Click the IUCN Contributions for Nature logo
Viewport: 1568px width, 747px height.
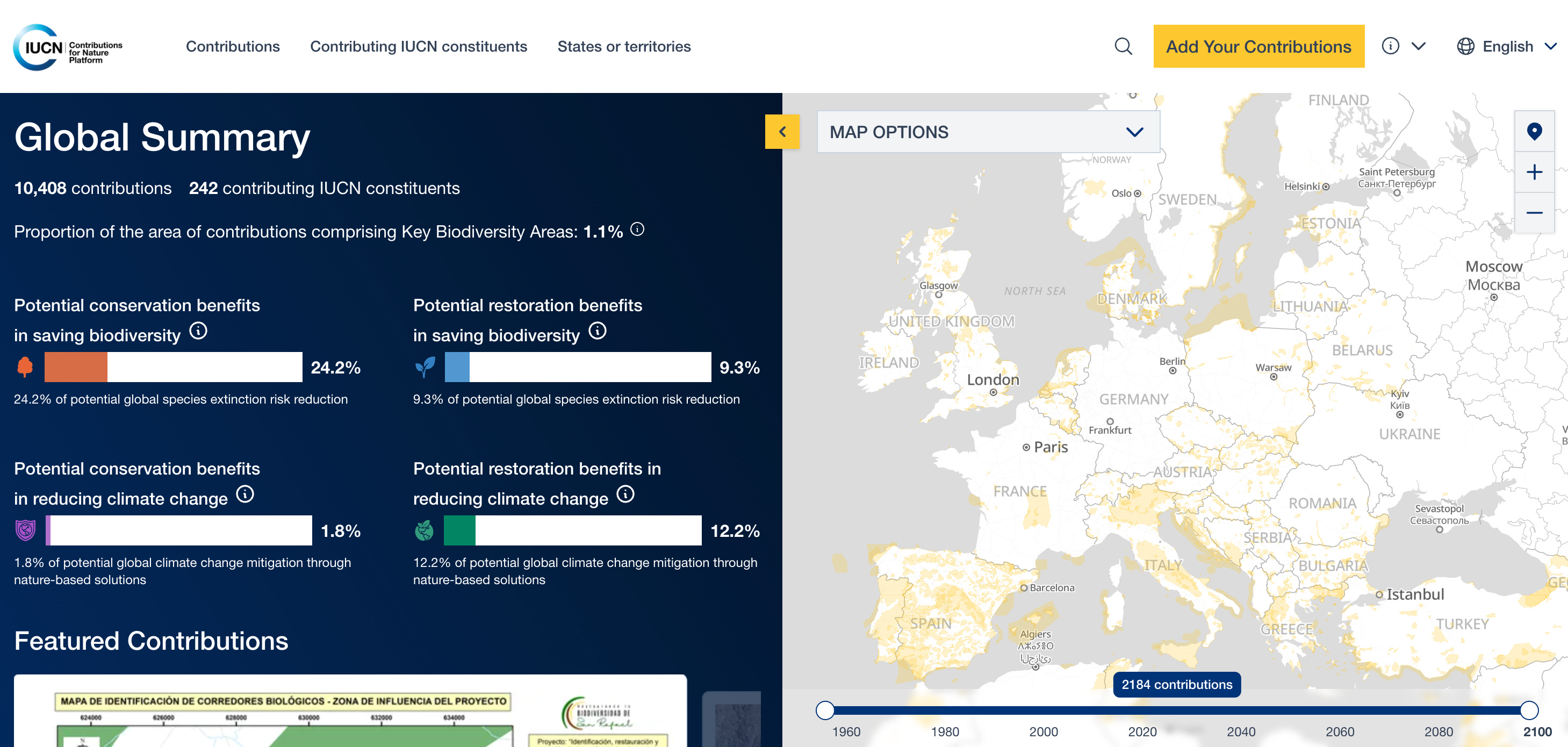(x=68, y=47)
